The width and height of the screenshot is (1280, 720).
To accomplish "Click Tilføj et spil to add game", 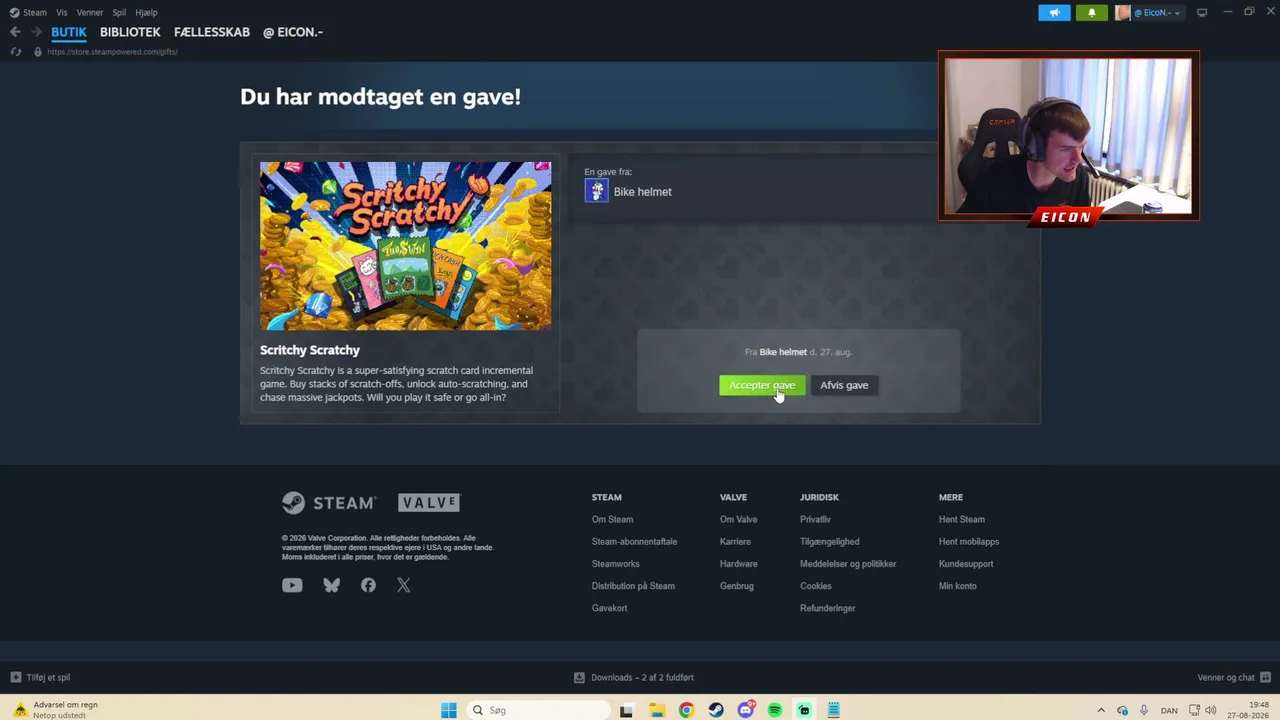I will click(40, 678).
